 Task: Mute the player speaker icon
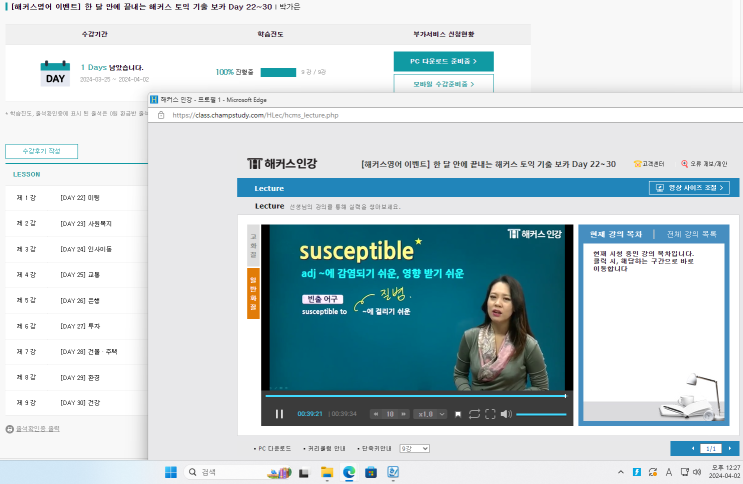[x=506, y=414]
